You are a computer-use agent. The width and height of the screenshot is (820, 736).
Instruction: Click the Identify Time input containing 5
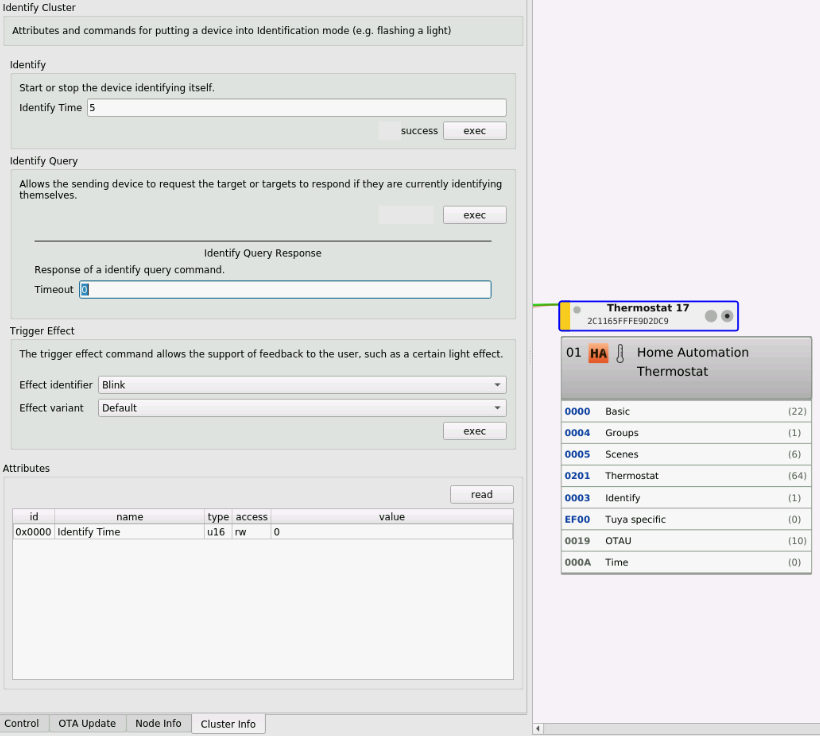[296, 107]
